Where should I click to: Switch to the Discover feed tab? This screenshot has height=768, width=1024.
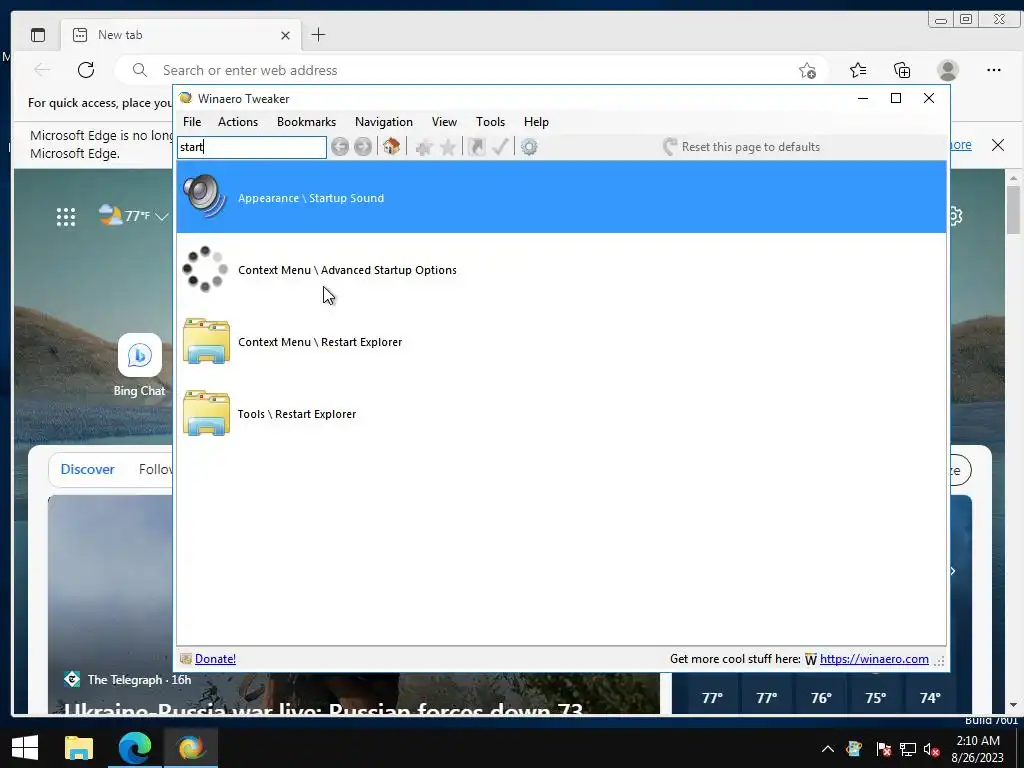tap(88, 469)
